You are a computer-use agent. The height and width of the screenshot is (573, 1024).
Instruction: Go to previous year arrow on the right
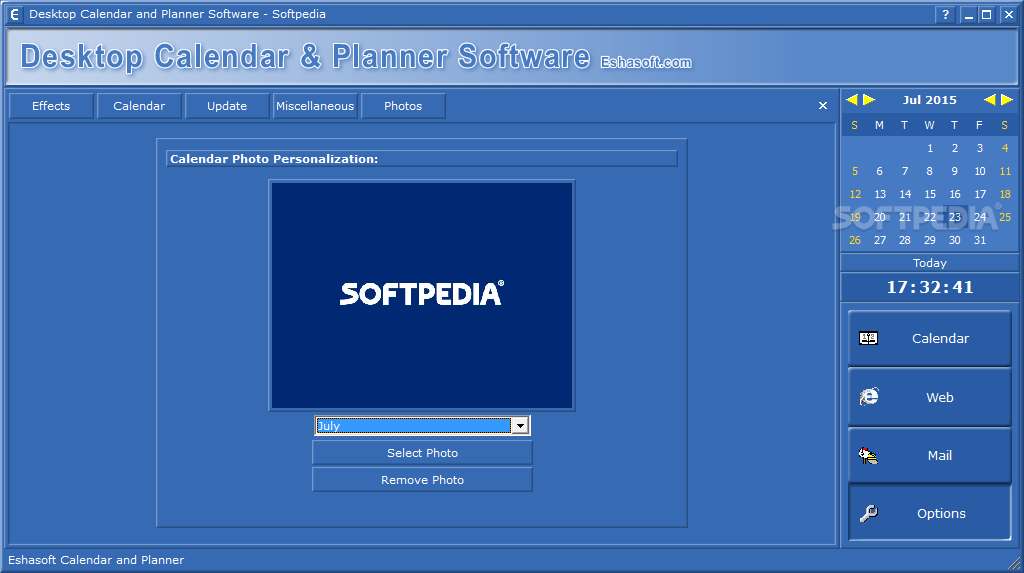(990, 100)
